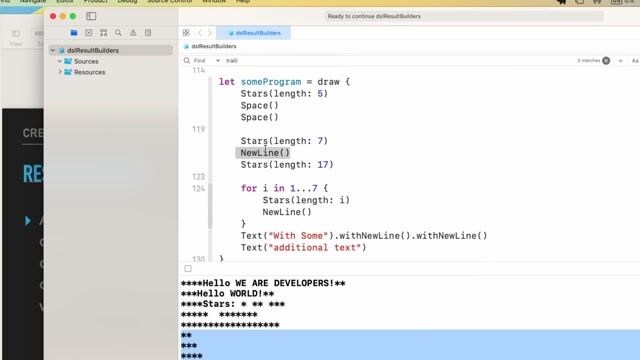Viewport: 640px width, 360px height.
Task: Click the '2 matches' result count
Action: (x=589, y=60)
